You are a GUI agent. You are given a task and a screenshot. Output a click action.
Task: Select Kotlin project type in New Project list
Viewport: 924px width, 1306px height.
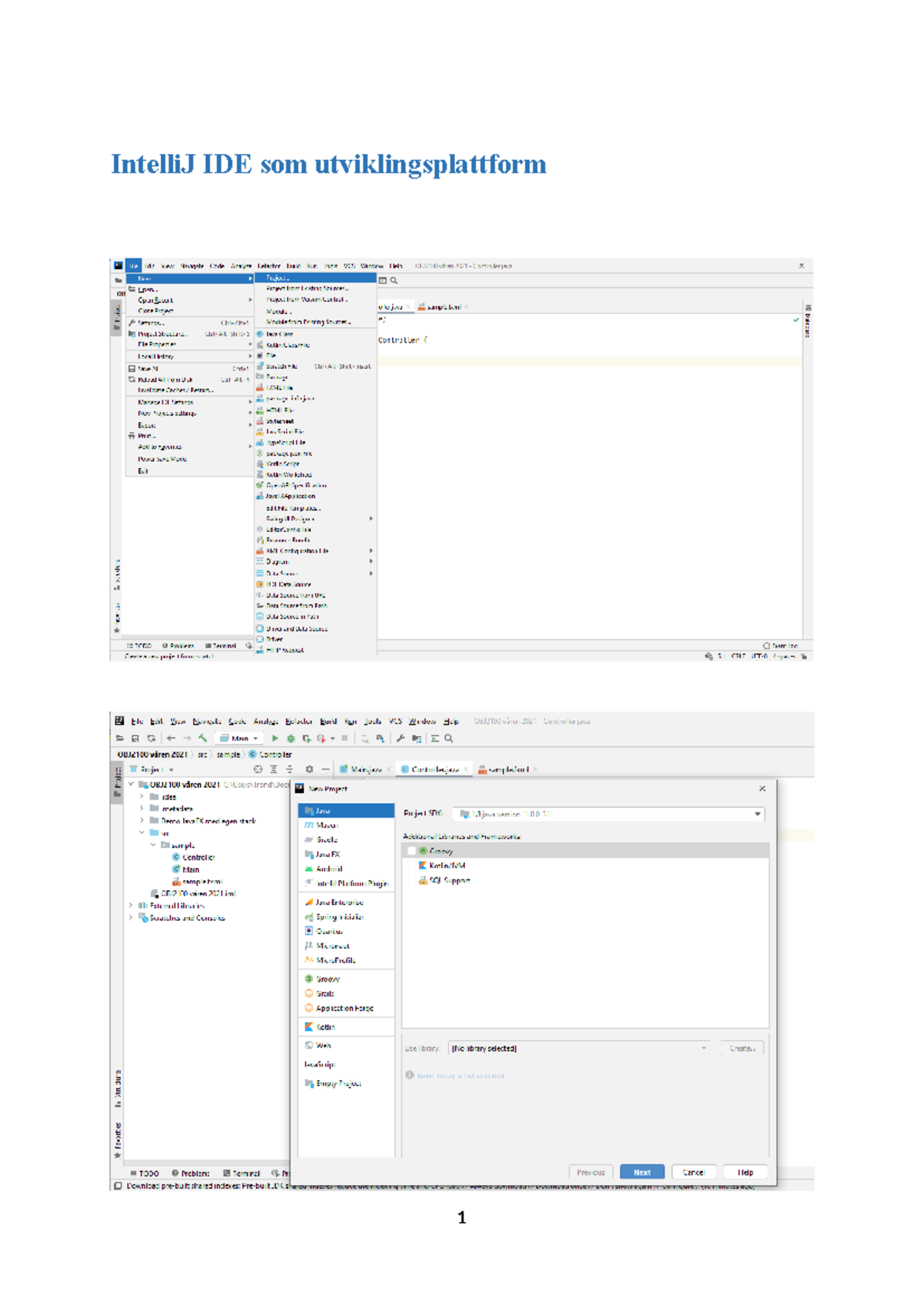point(325,1027)
